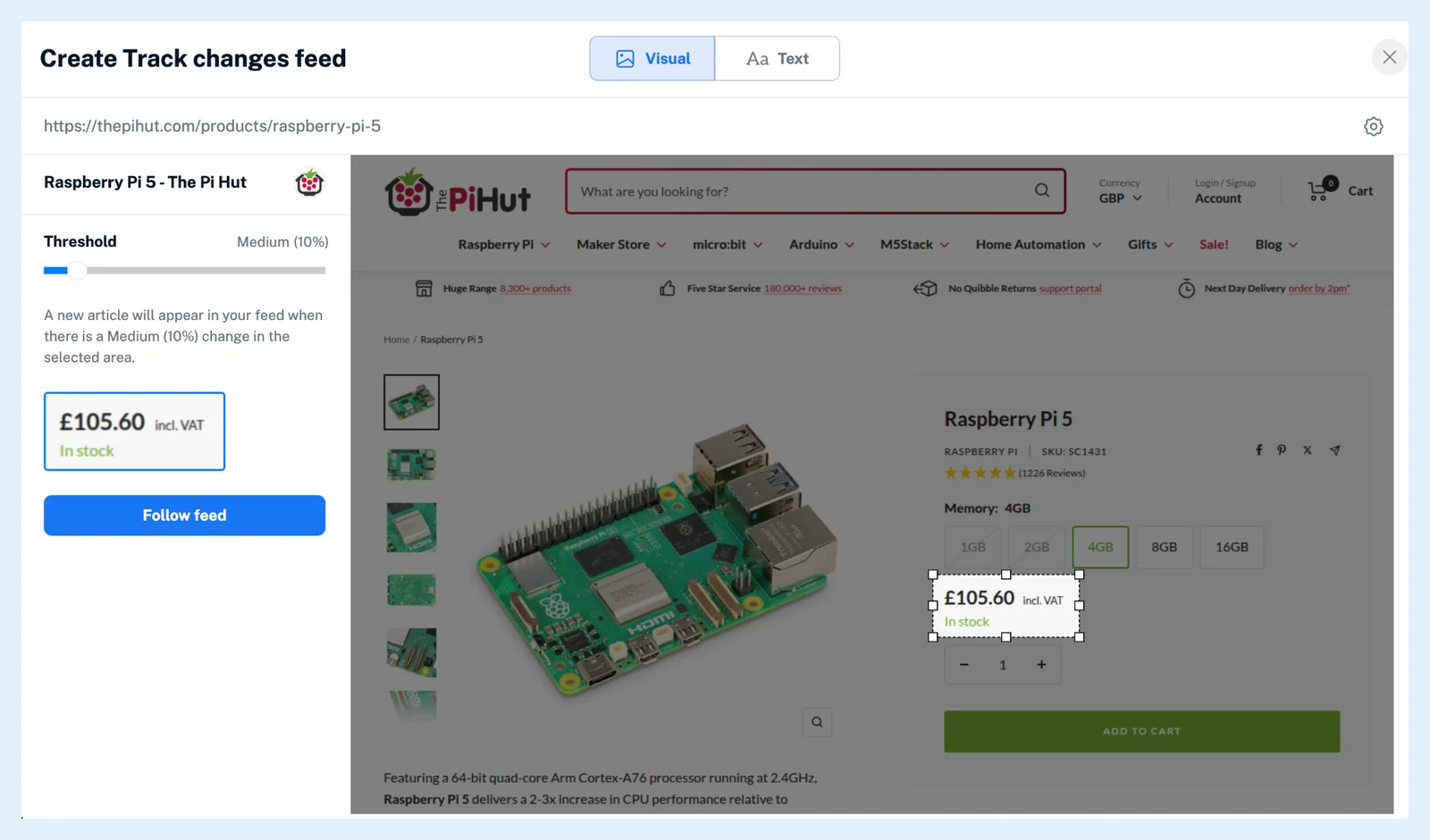Share product on Facebook

1258,450
